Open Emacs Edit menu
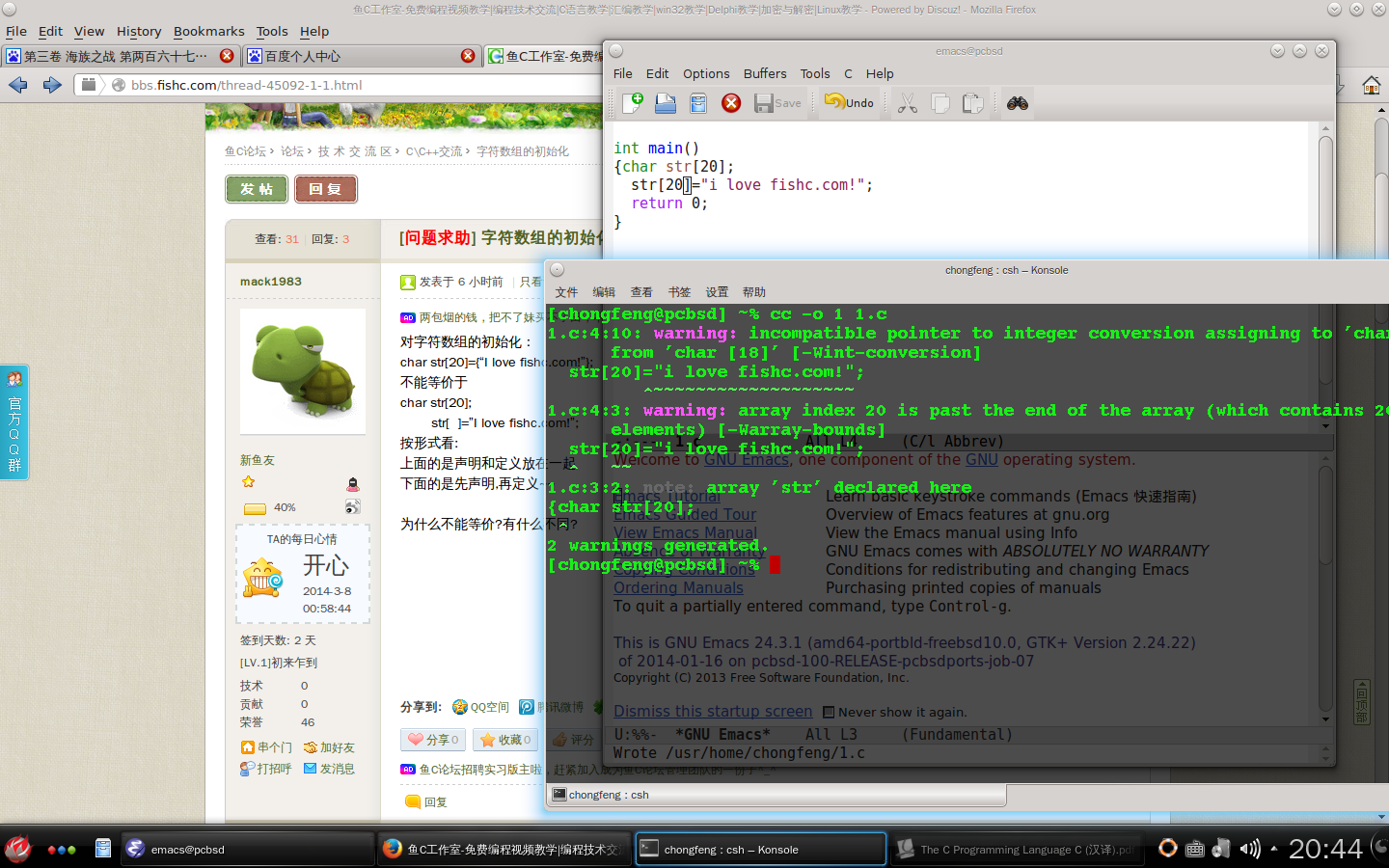The height and width of the screenshot is (868, 1389). click(657, 73)
